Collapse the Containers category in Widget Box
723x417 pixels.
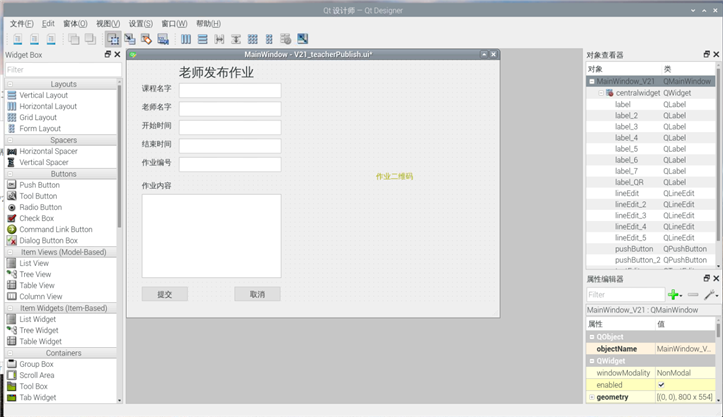10,353
